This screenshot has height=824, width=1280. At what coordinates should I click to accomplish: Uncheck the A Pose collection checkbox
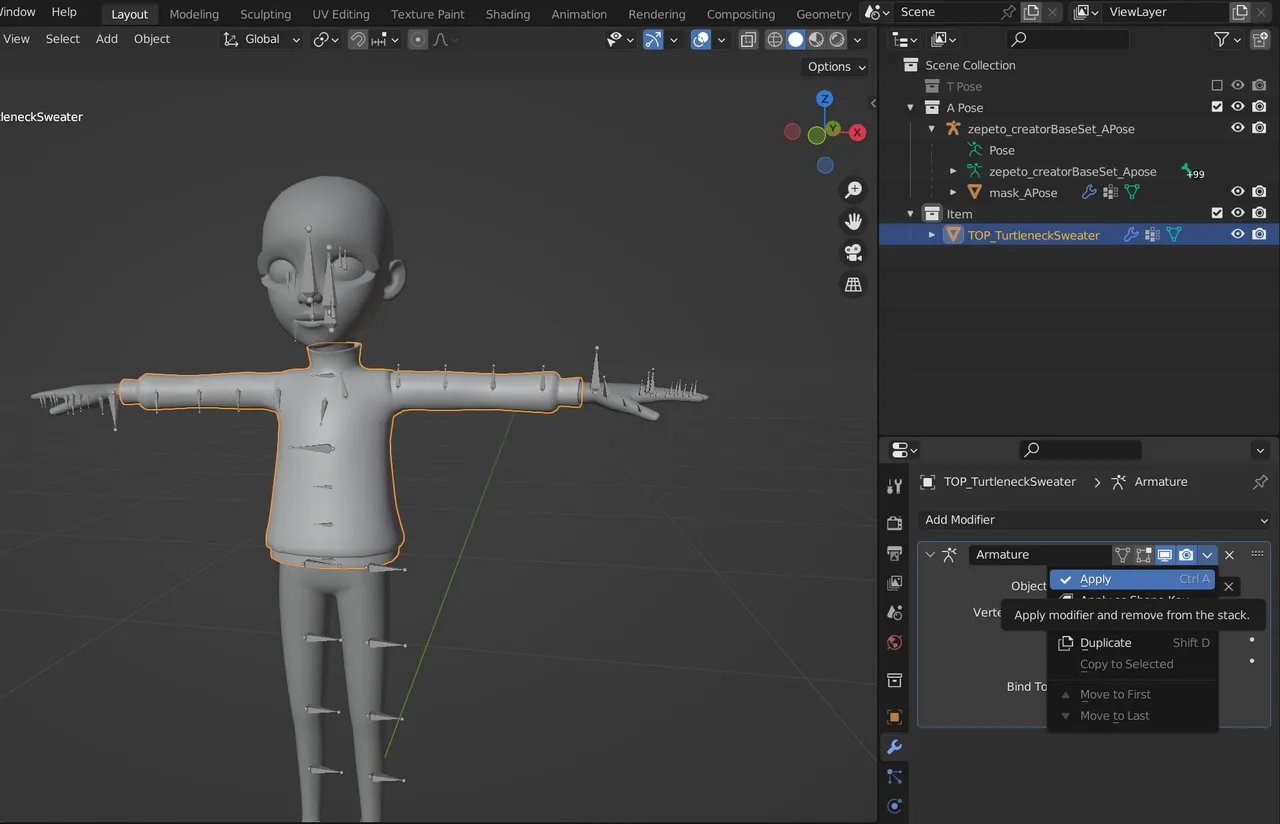pos(1217,107)
